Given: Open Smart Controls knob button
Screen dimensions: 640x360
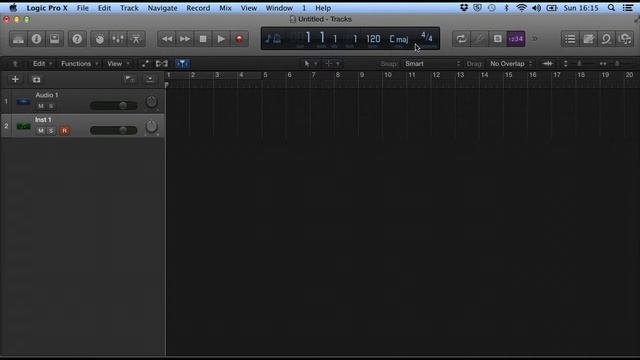Looking at the screenshot, I should coord(100,39).
